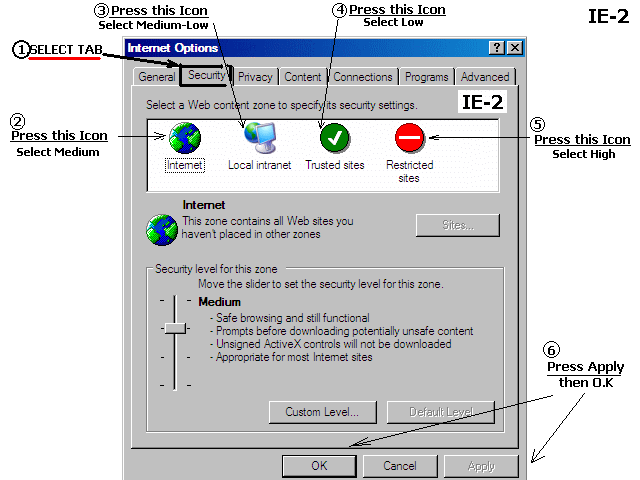
Task: Choose the Restricted sites red icon
Action: (409, 138)
